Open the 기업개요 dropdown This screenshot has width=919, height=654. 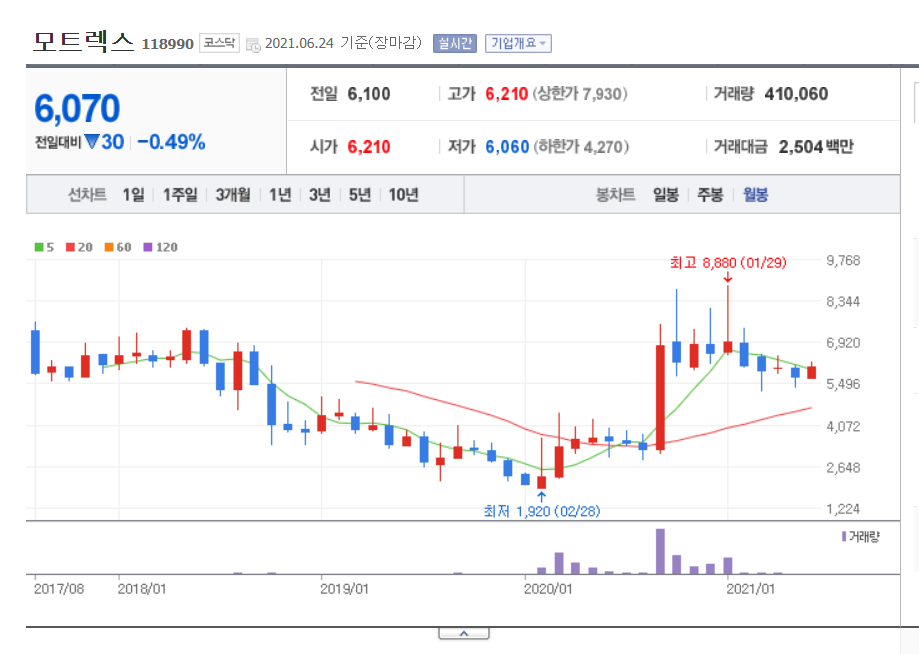coord(518,43)
